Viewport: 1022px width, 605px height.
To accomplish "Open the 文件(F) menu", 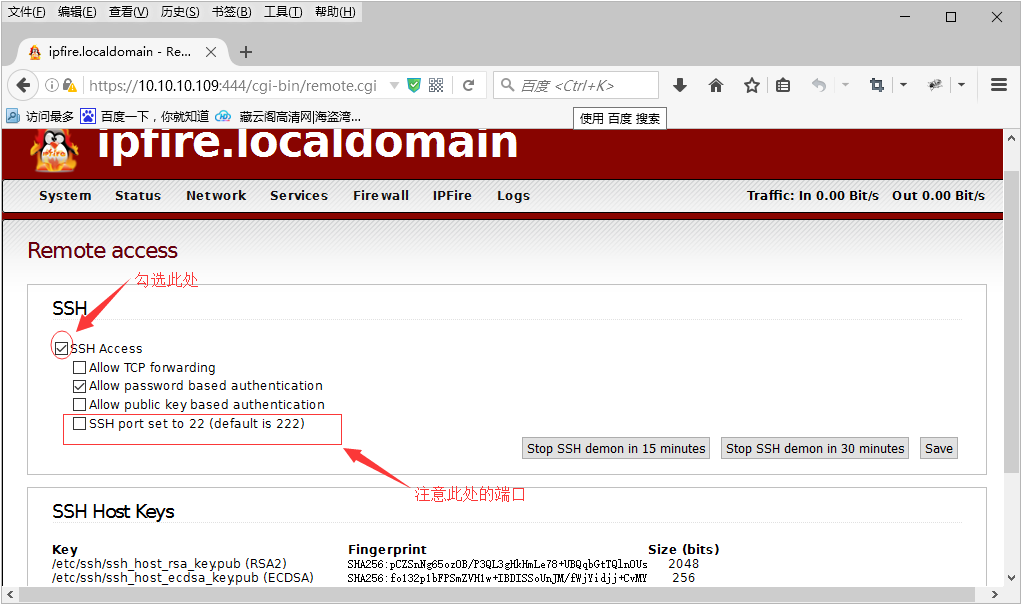I will point(27,12).
